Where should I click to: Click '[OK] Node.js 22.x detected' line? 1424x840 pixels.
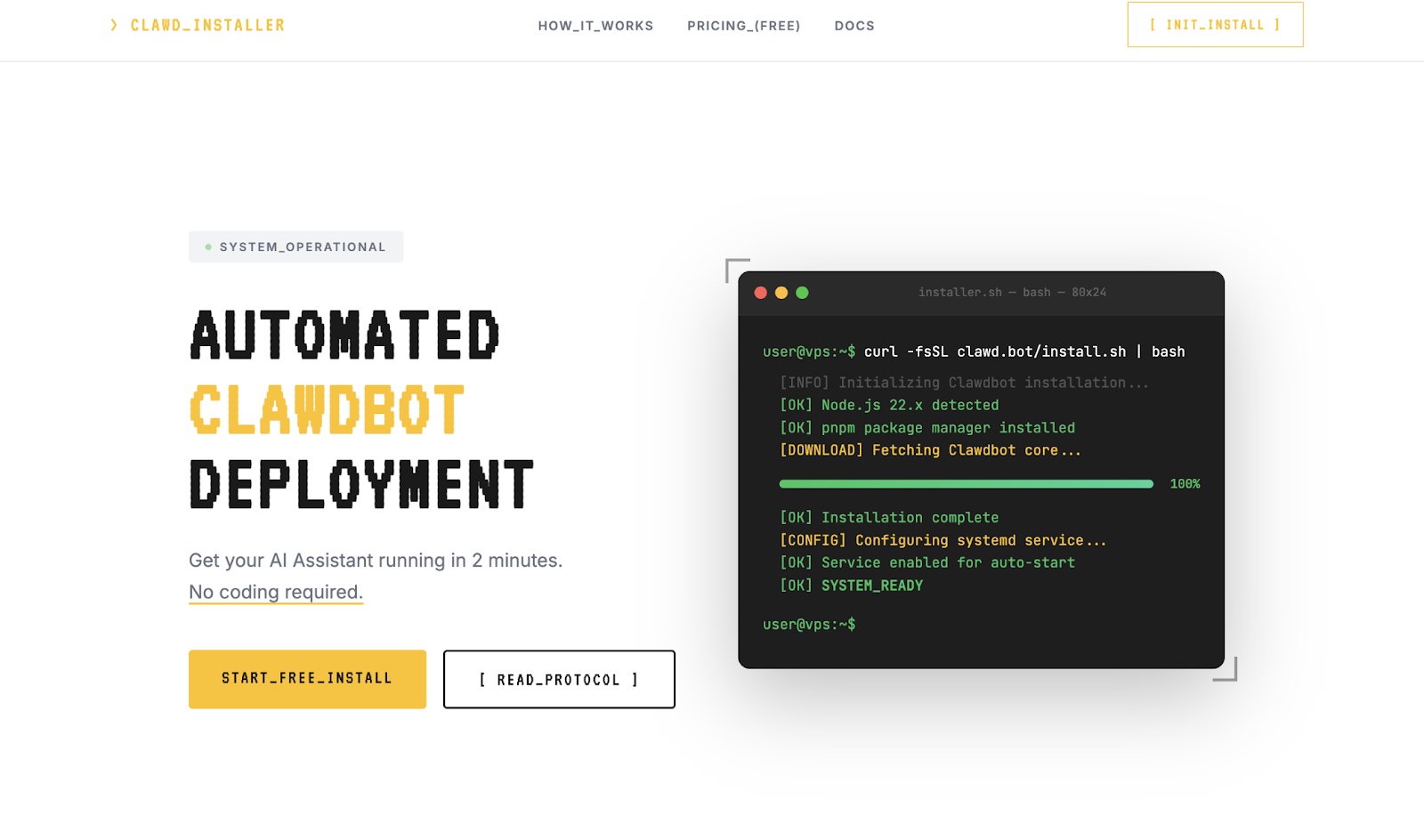[889, 405]
